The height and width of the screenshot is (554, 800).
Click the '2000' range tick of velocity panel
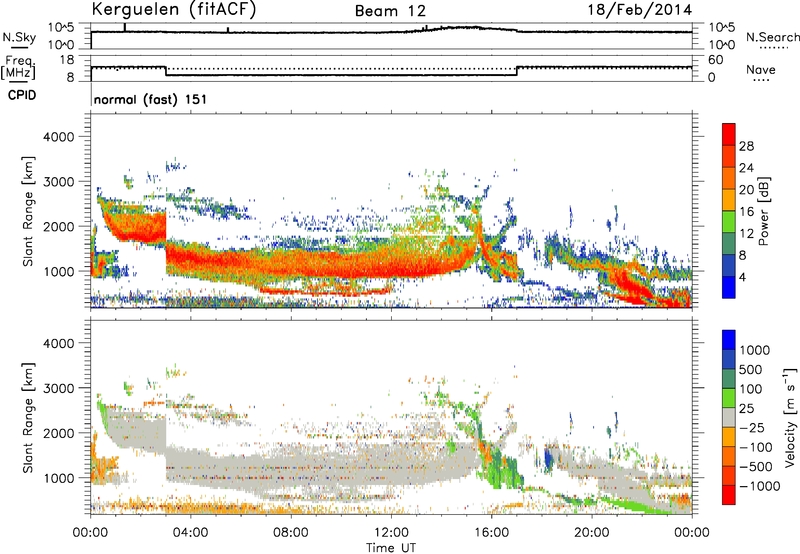coord(59,433)
